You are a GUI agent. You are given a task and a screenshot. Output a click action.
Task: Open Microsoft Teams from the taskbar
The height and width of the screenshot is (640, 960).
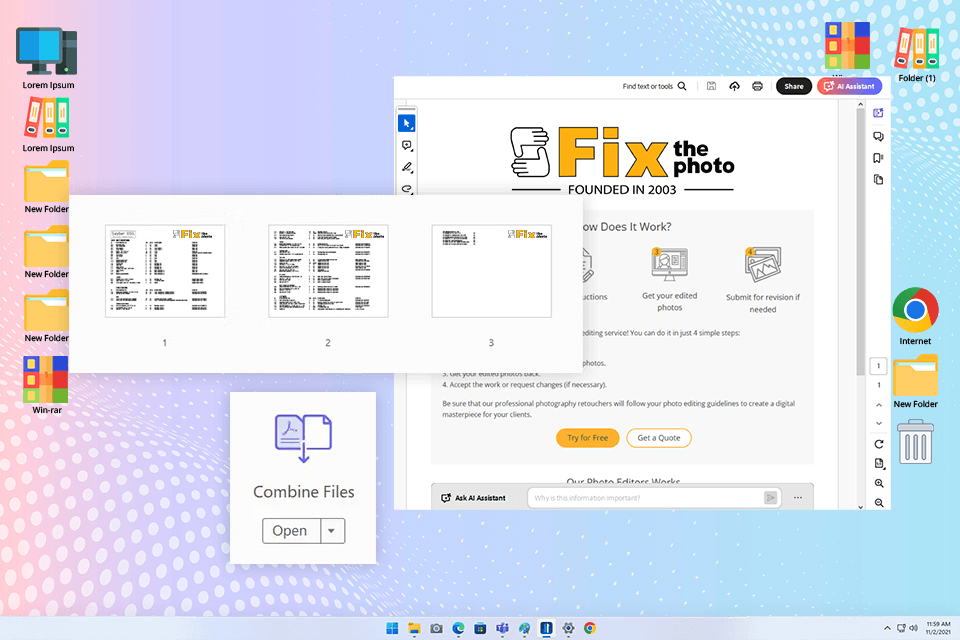click(x=502, y=628)
